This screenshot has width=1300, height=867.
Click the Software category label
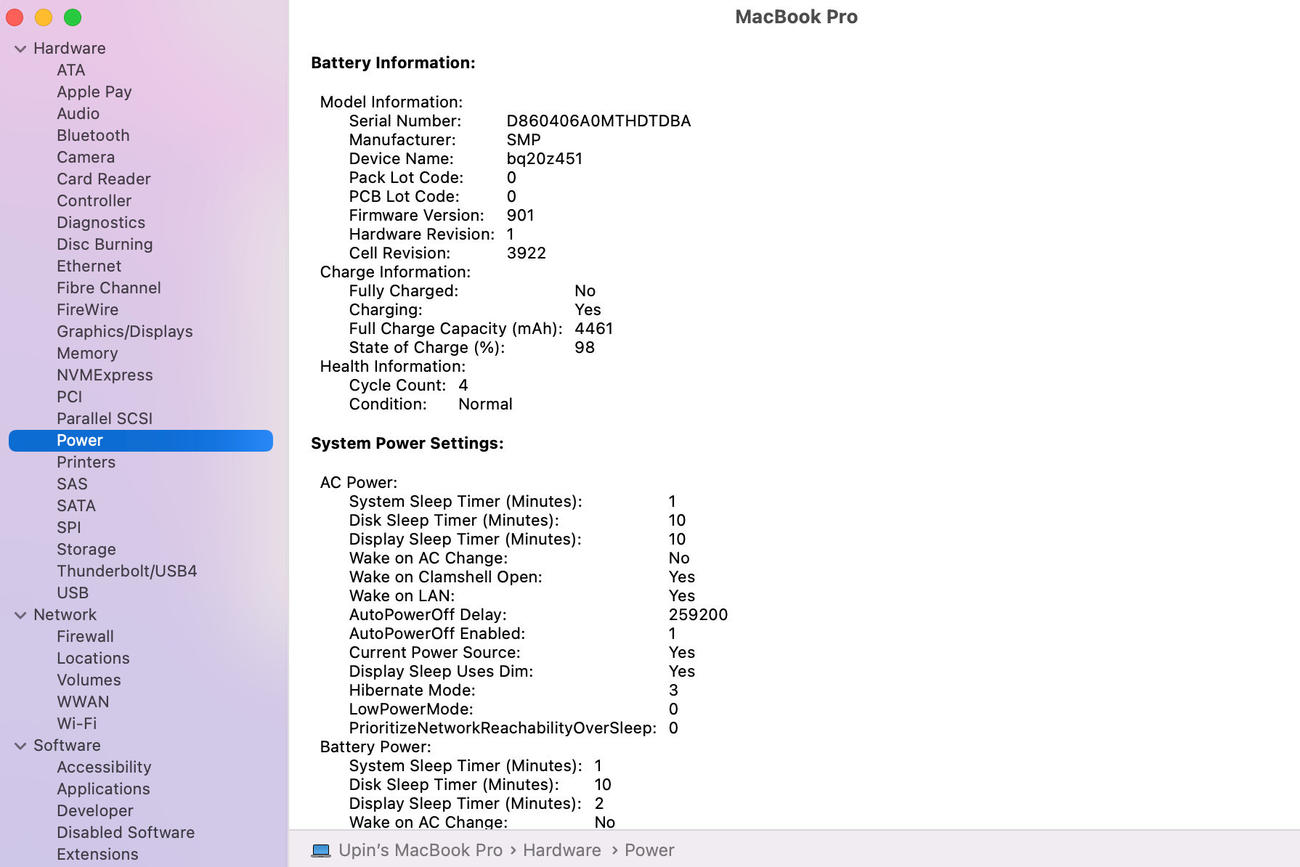pyautogui.click(x=67, y=745)
